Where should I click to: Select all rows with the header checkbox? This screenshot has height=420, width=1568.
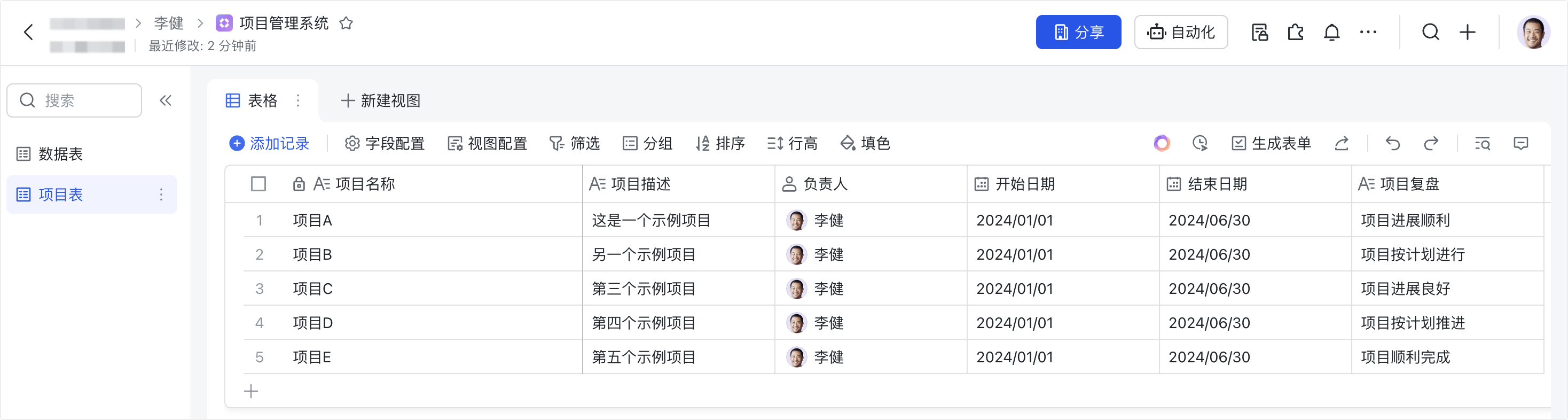coord(257,183)
